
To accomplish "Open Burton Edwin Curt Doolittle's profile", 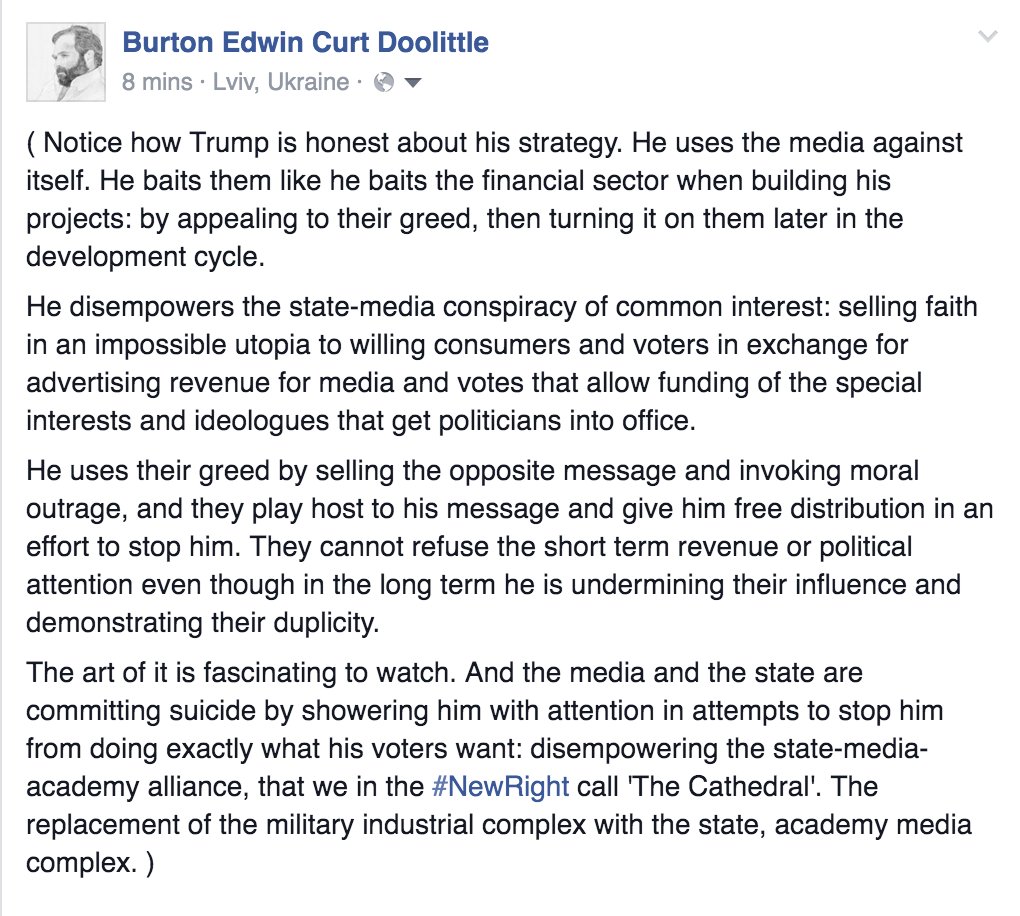I will point(305,43).
